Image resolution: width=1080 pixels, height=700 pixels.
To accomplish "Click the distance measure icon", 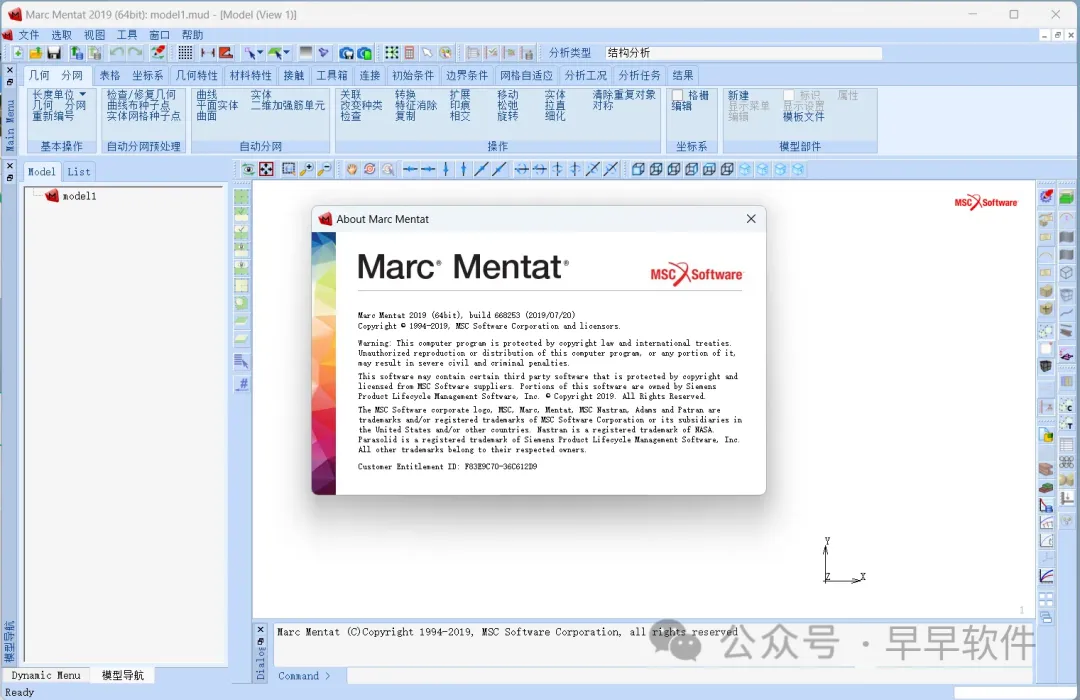I will tap(207, 53).
